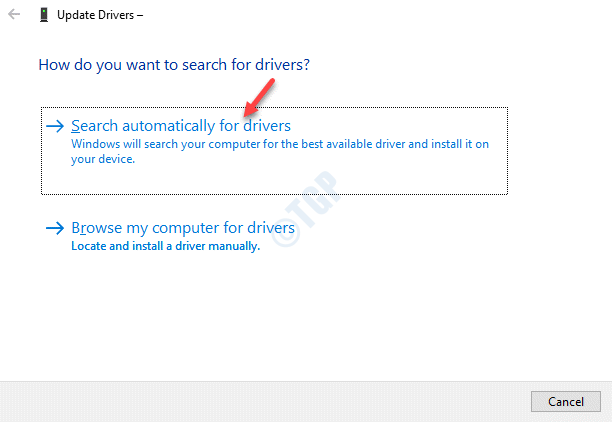Click the device icon beside Update Drivers
The height and width of the screenshot is (422, 612).
44,15
